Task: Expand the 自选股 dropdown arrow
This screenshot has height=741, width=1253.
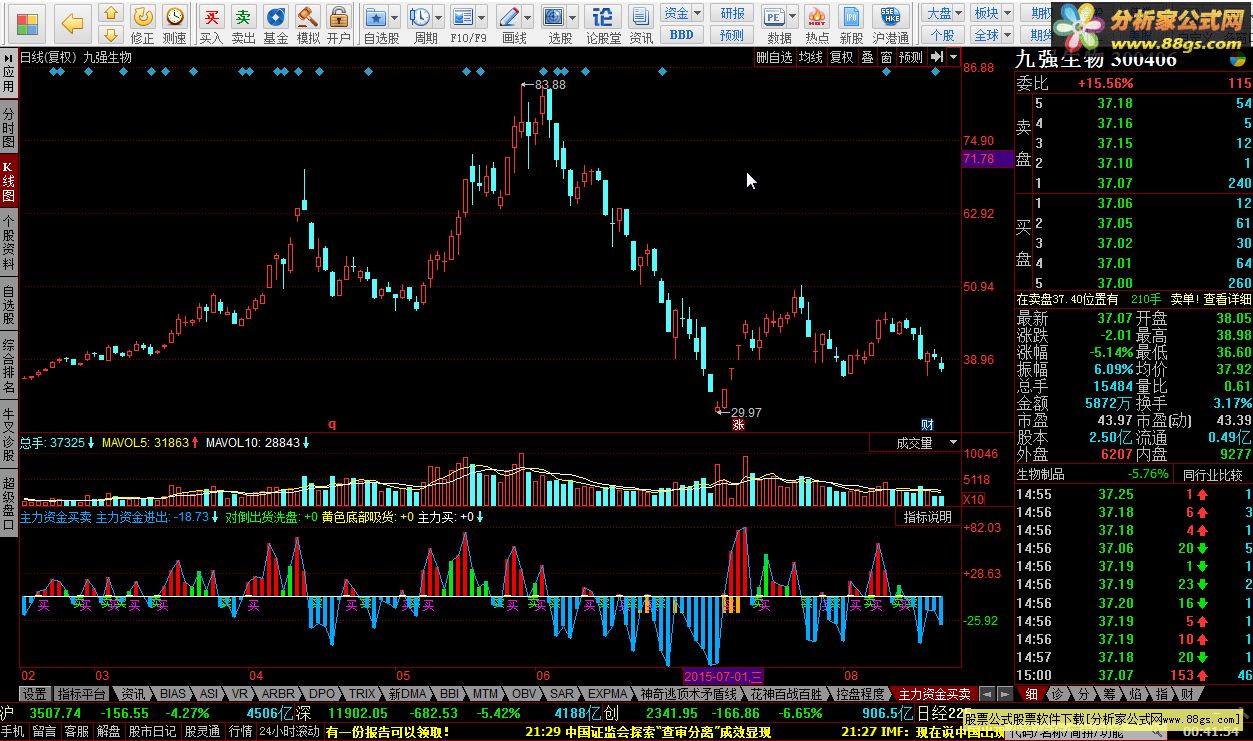Action: 395,17
